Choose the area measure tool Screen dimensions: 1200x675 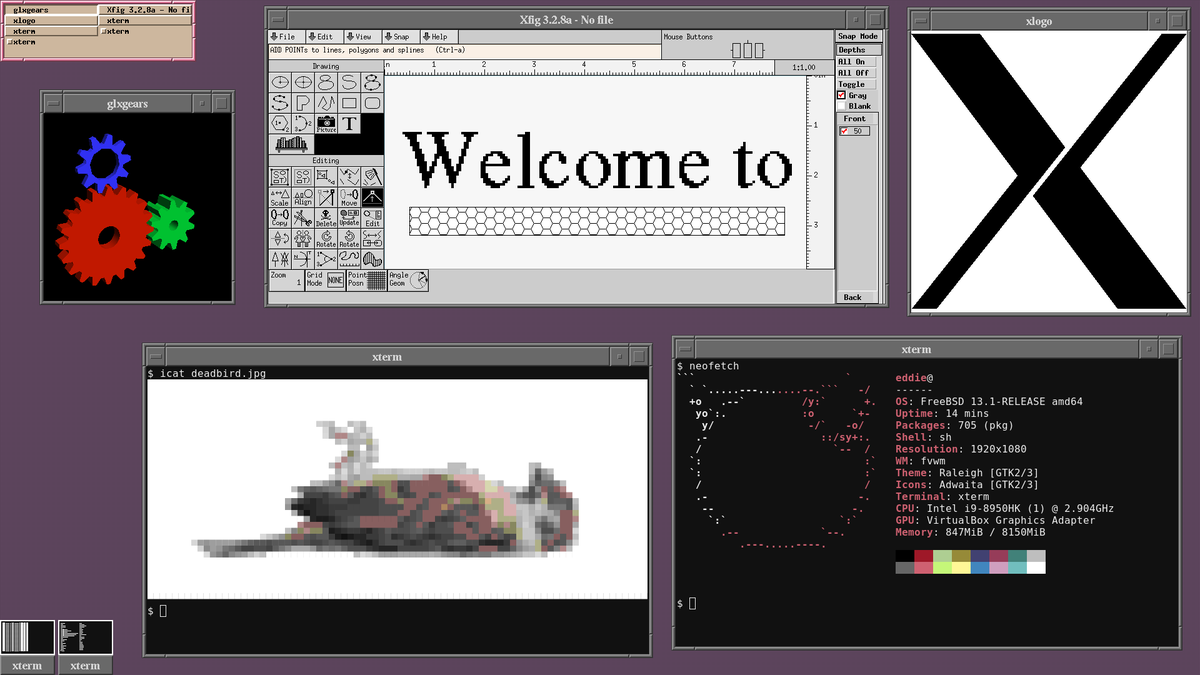point(372,258)
